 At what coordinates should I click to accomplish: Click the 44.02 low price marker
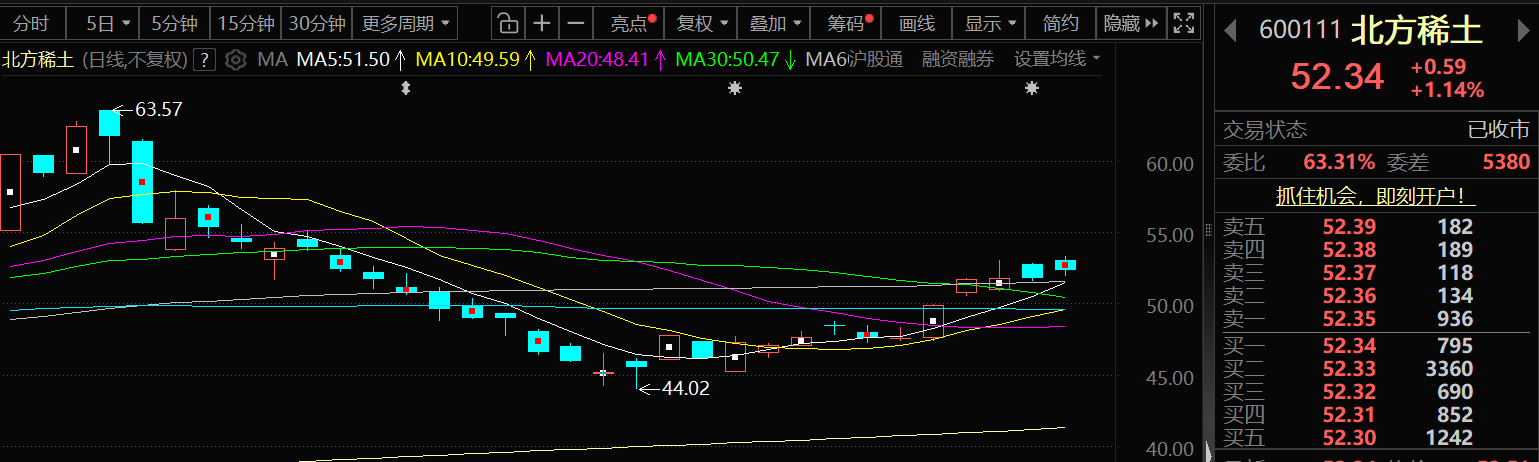(x=685, y=389)
